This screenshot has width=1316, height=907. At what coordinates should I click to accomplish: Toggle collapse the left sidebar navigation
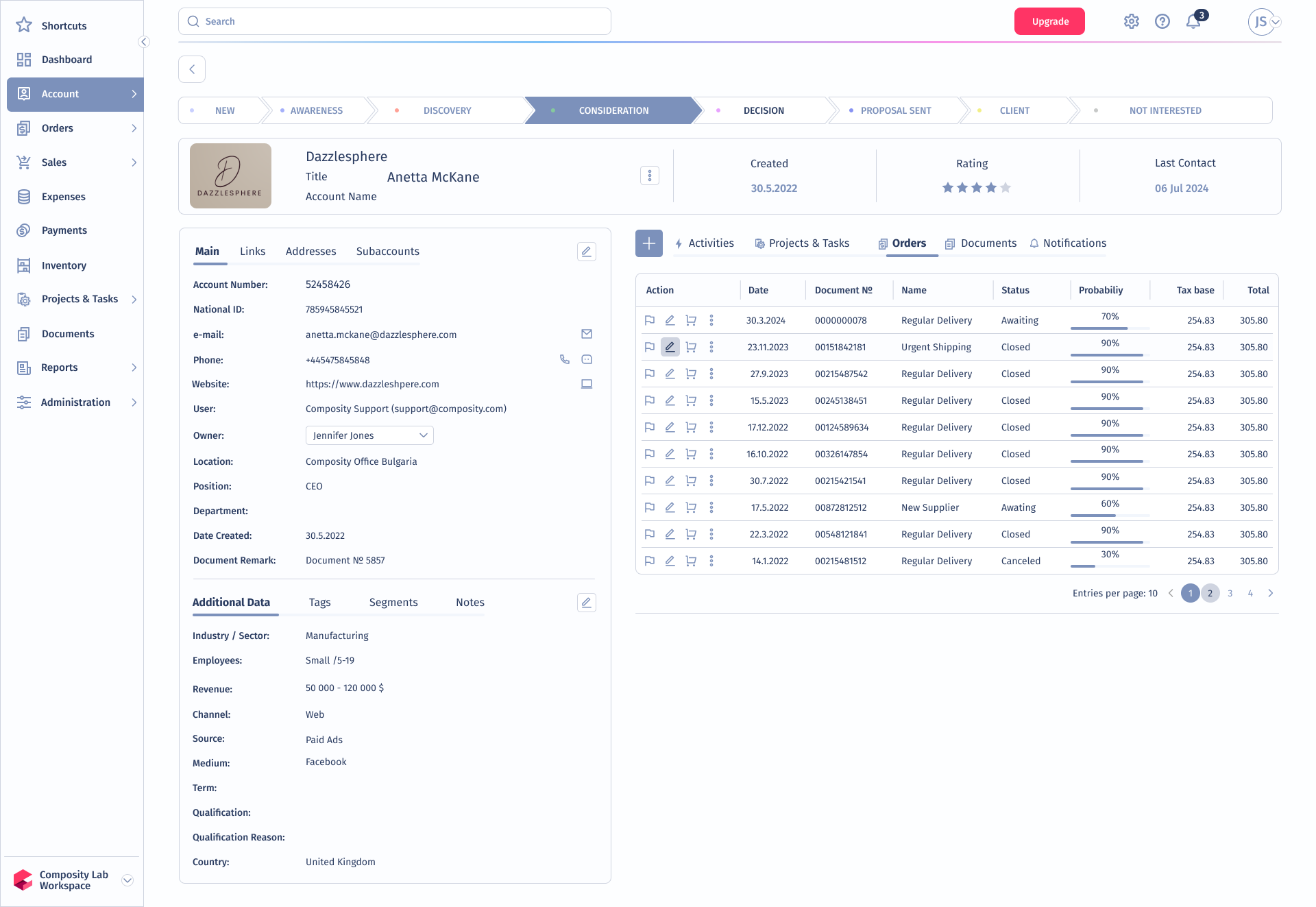[x=143, y=41]
